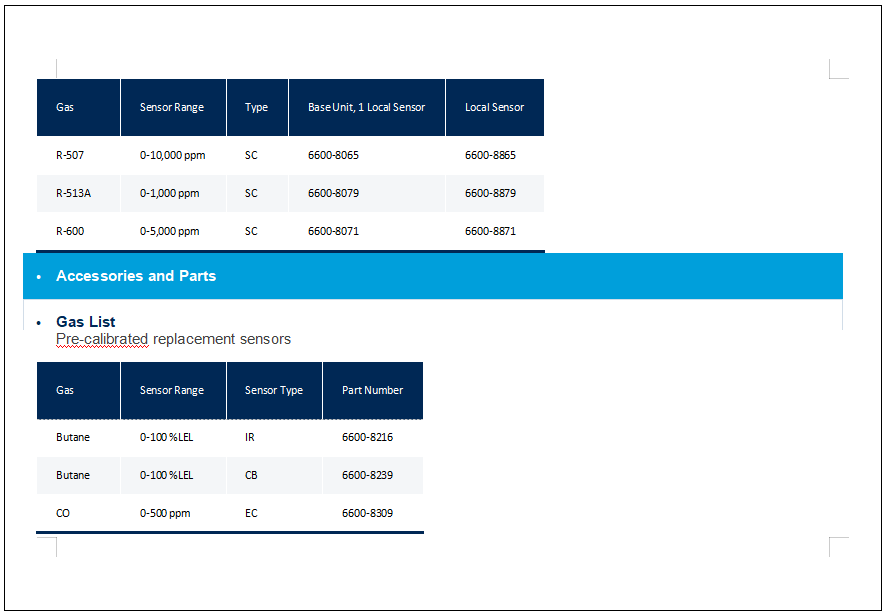Image resolution: width=886 pixels, height=616 pixels.
Task: Click the 'Base Unit, 1 Local Sensor' header
Action: [x=366, y=107]
